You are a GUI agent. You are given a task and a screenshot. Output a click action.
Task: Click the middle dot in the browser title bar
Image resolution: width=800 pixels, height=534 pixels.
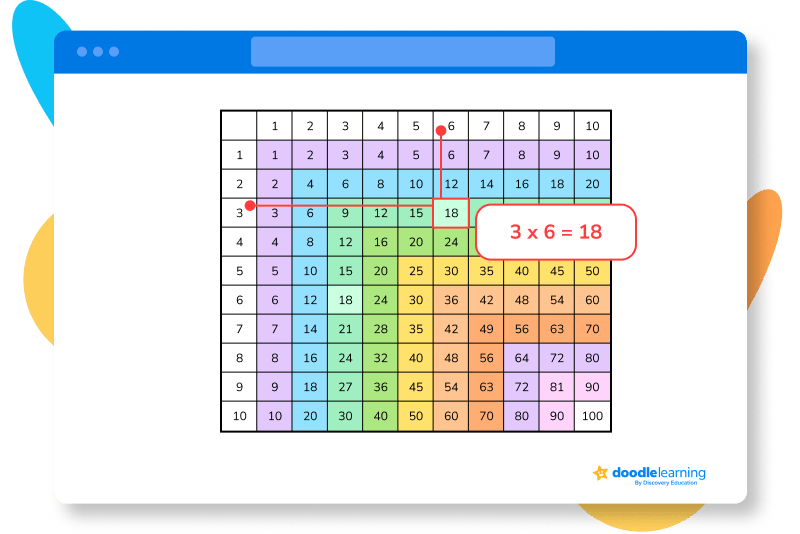point(98,51)
